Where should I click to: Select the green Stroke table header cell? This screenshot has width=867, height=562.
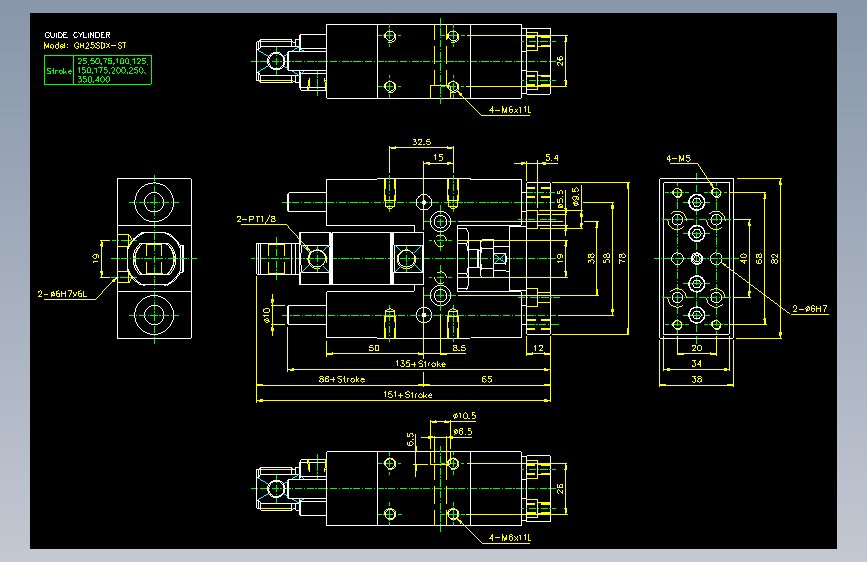tap(59, 71)
